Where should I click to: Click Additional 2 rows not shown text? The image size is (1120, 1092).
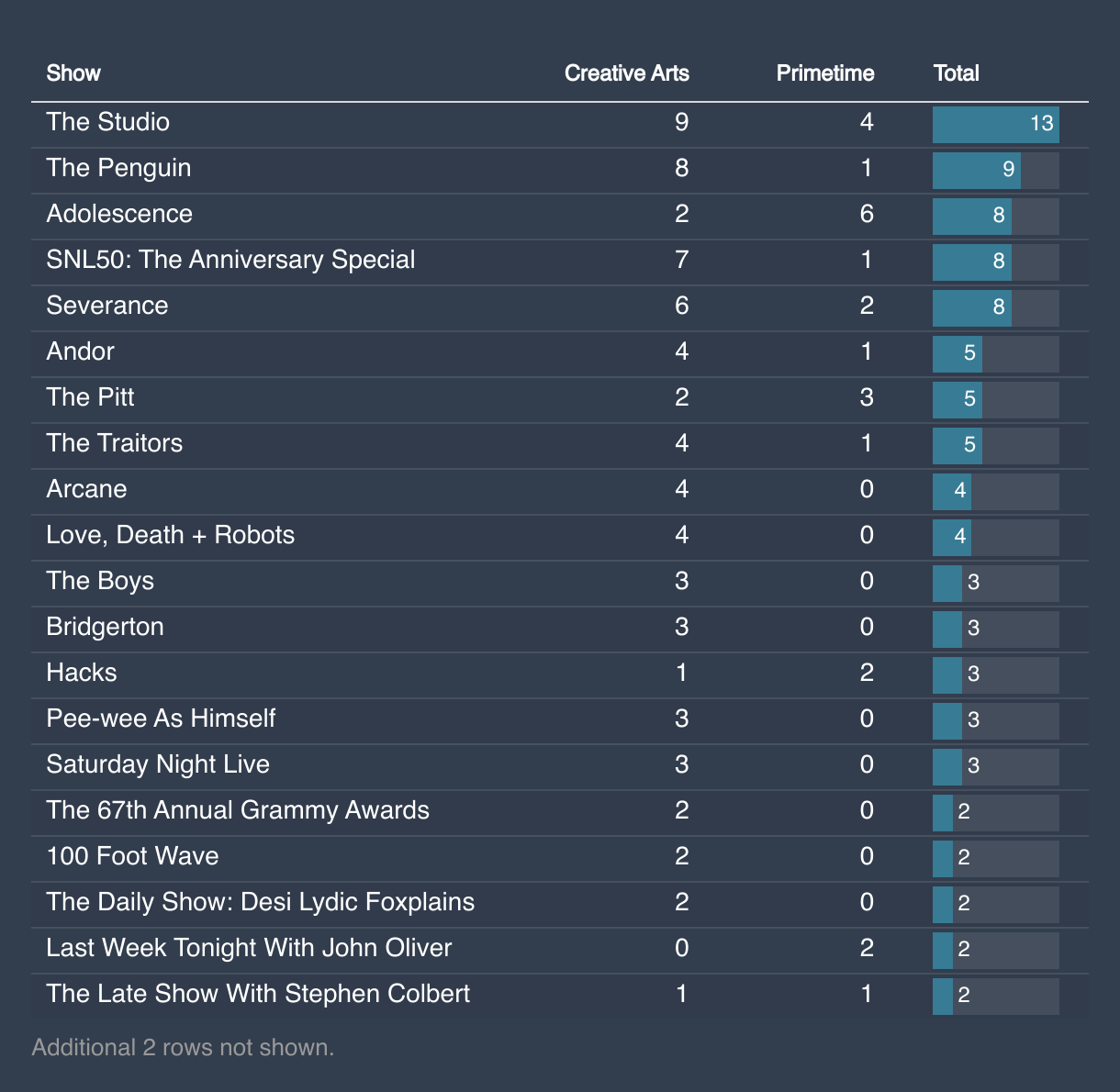pyautogui.click(x=183, y=1047)
